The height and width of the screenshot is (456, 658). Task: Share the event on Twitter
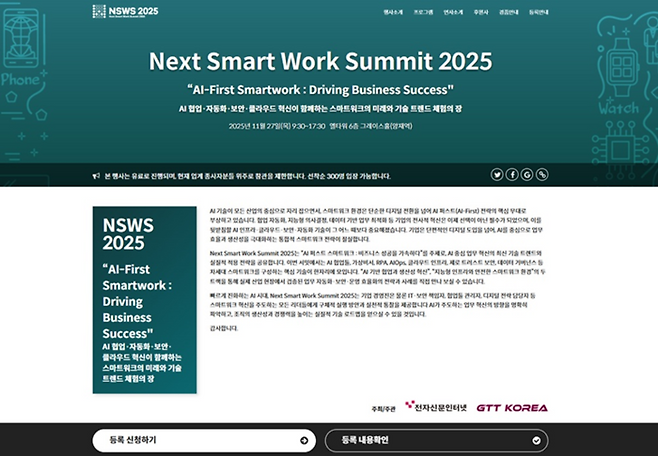498,174
